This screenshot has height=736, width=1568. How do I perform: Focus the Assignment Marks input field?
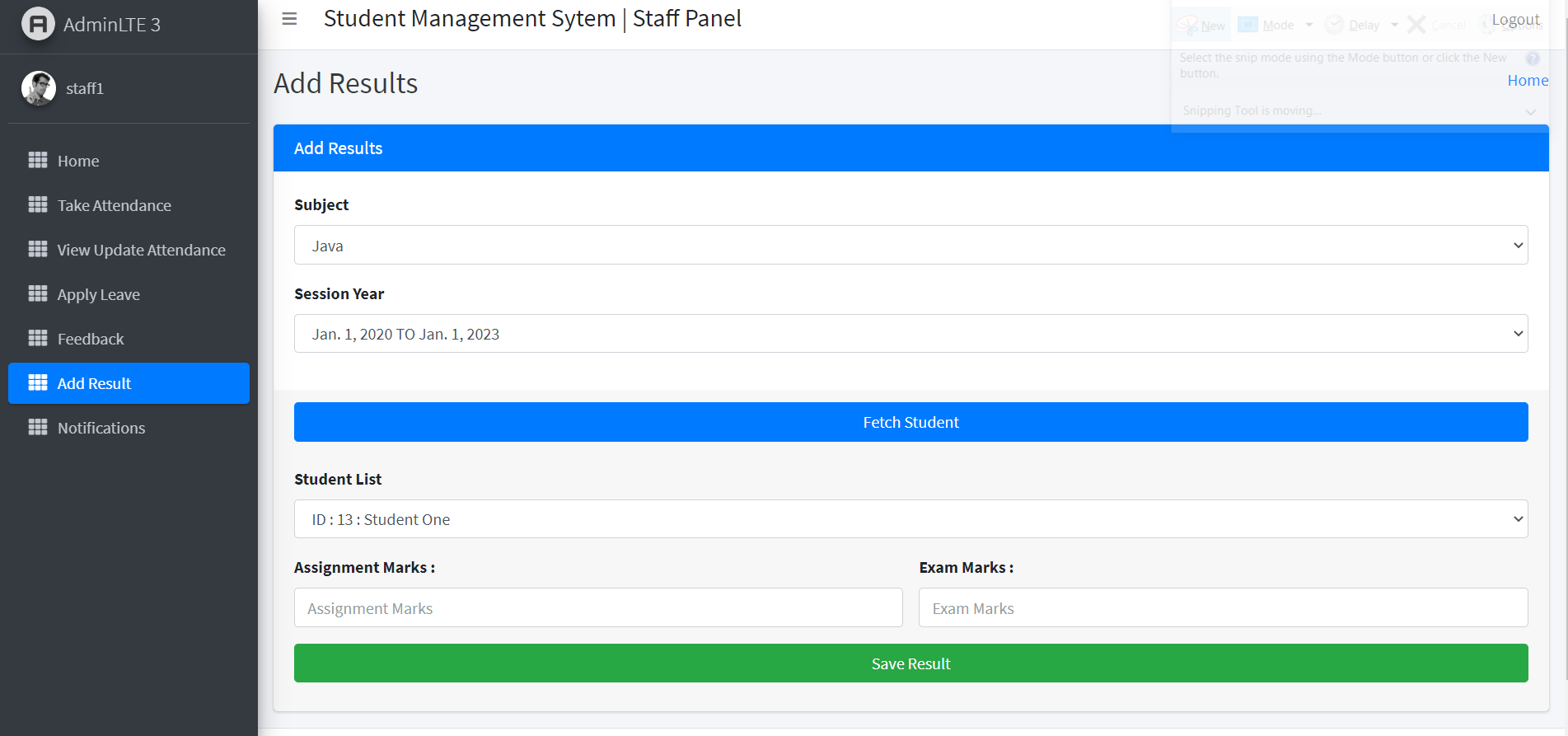coord(598,608)
